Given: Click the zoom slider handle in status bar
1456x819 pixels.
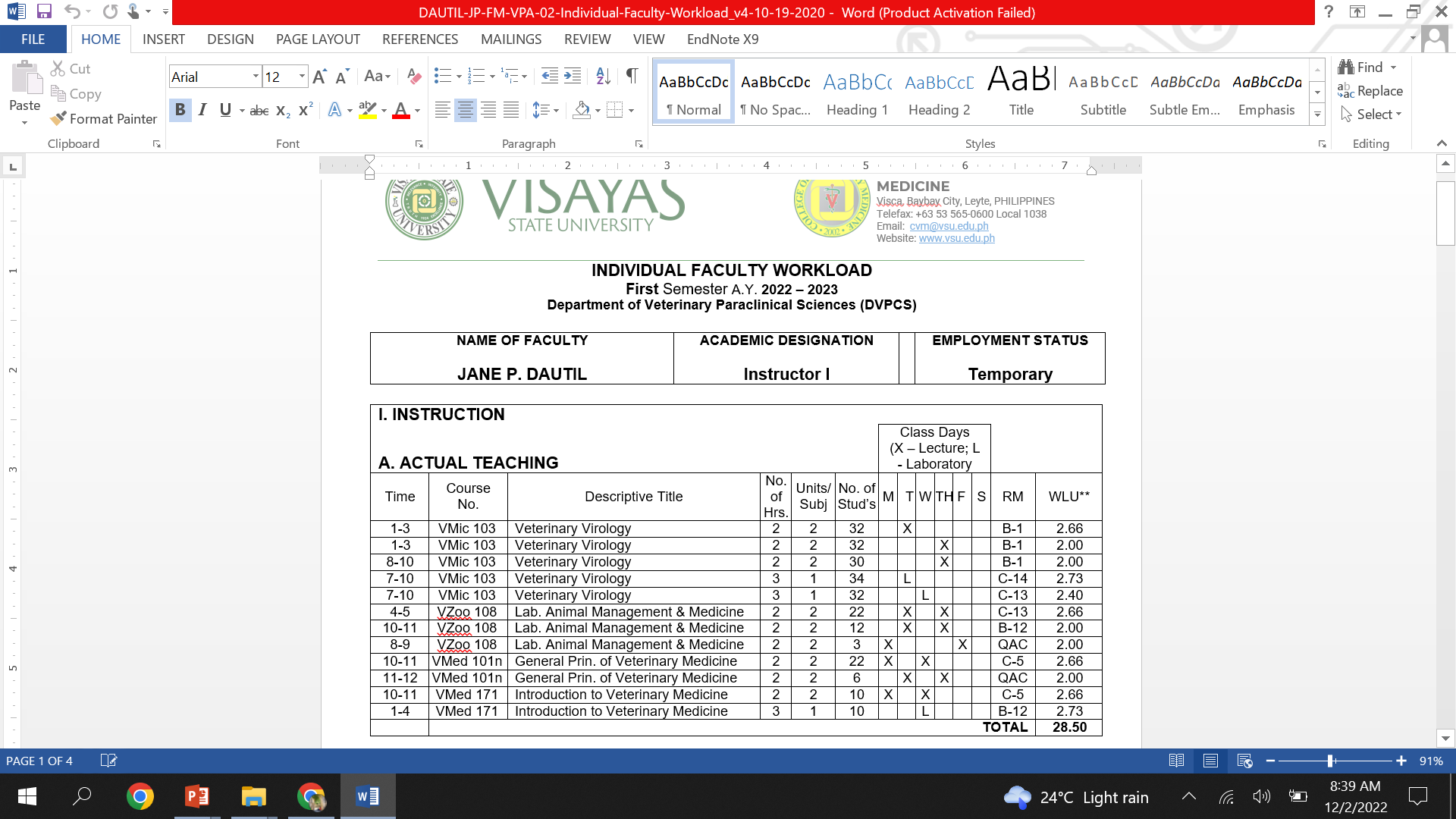Looking at the screenshot, I should pyautogui.click(x=1330, y=761).
